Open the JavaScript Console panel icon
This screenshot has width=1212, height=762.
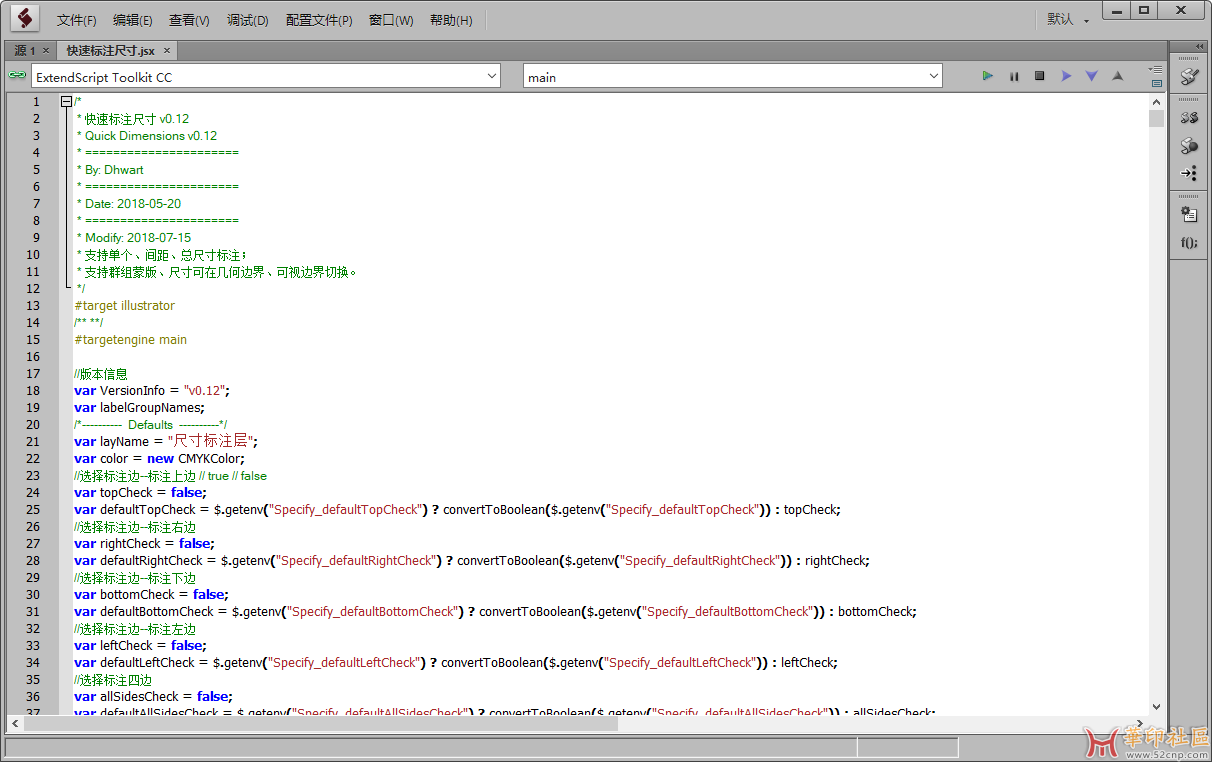tap(1189, 76)
